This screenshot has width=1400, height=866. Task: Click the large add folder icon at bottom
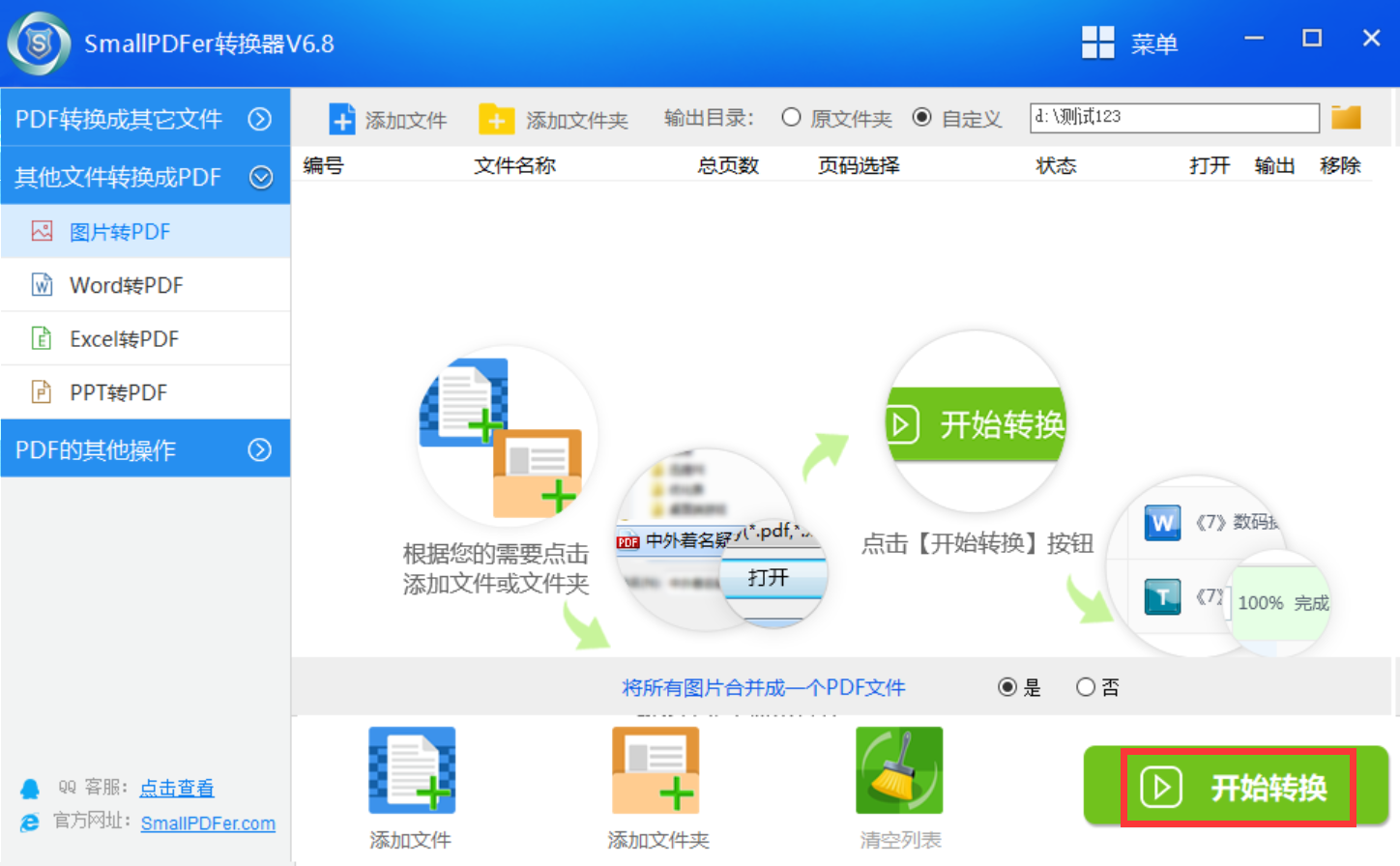click(656, 770)
